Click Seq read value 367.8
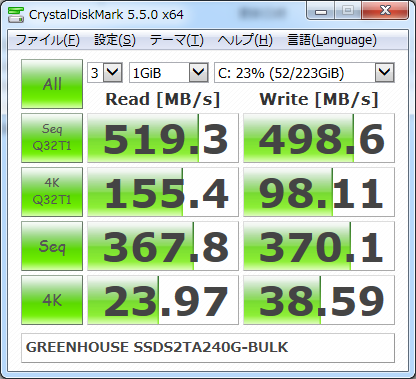 pyautogui.click(x=163, y=246)
